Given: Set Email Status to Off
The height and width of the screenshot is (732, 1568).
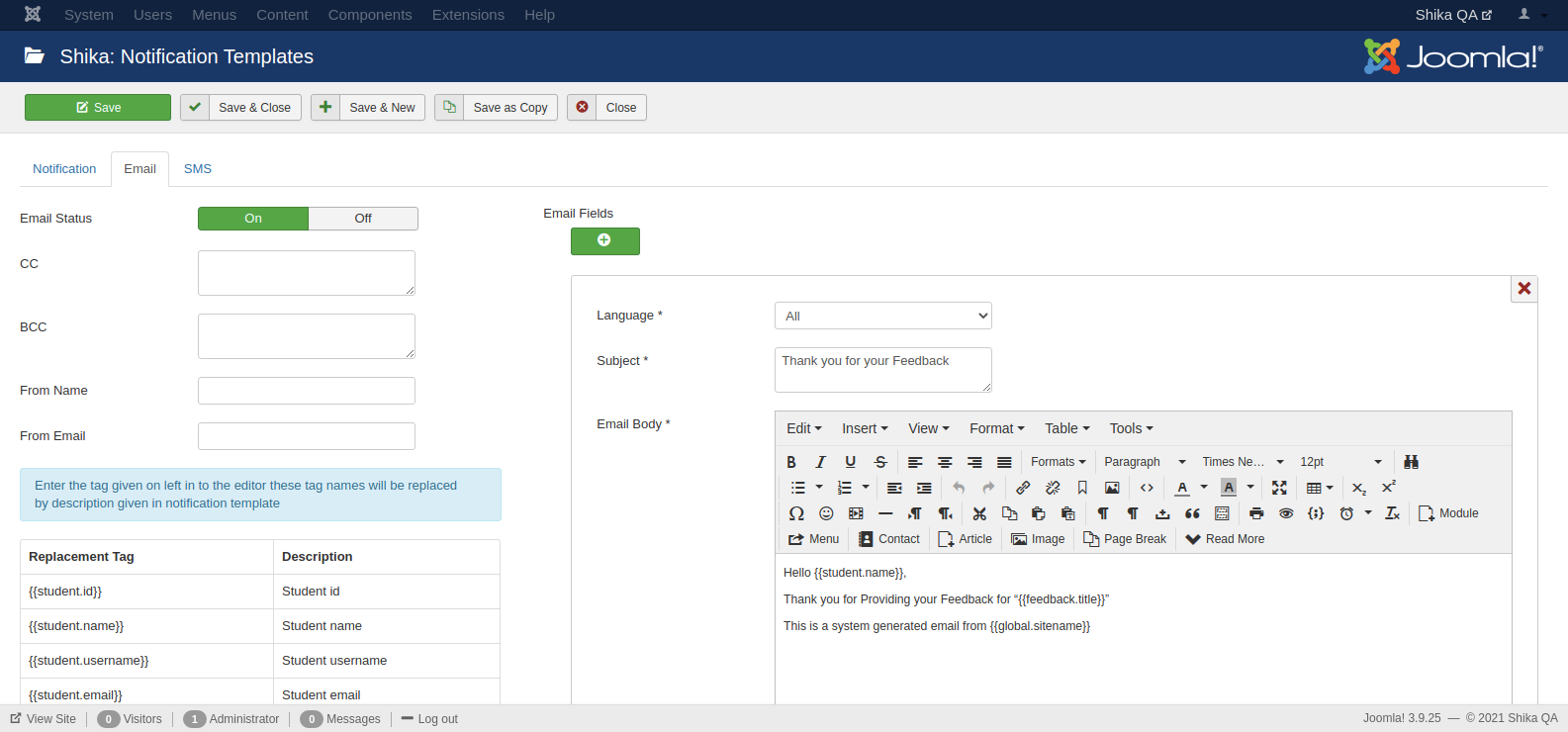Looking at the screenshot, I should click(x=363, y=219).
